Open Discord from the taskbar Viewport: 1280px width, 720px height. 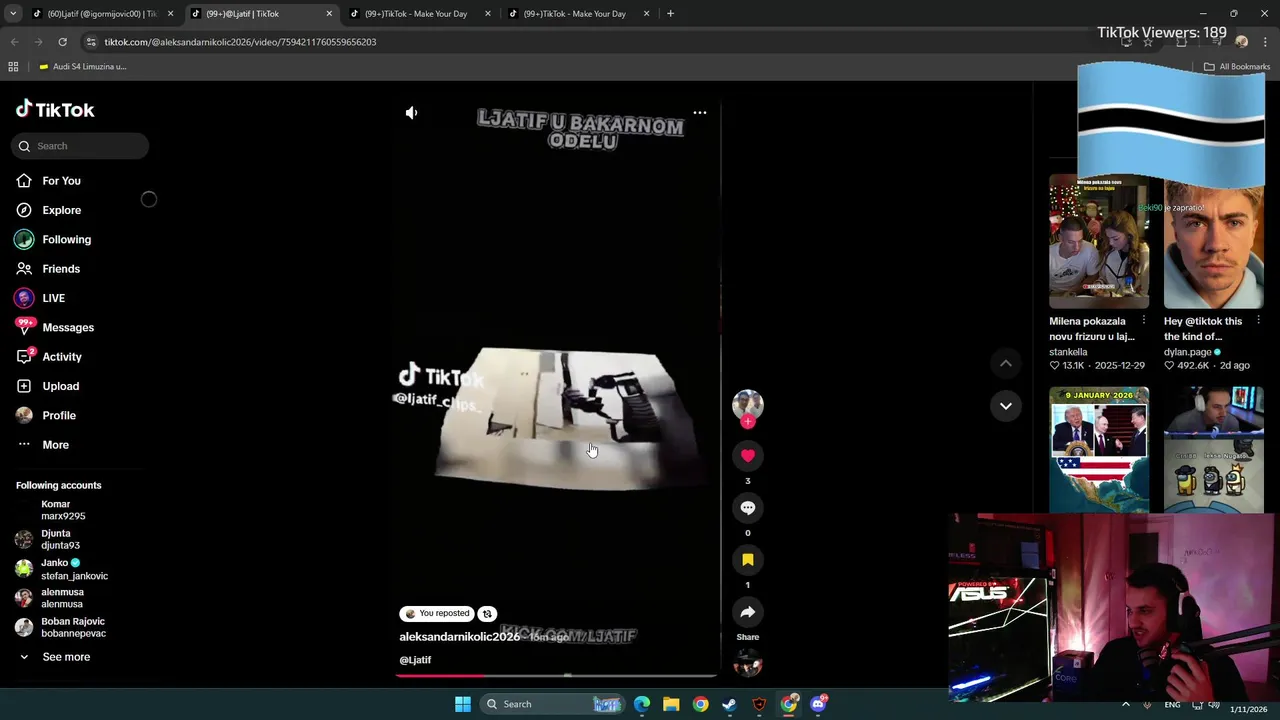point(818,704)
